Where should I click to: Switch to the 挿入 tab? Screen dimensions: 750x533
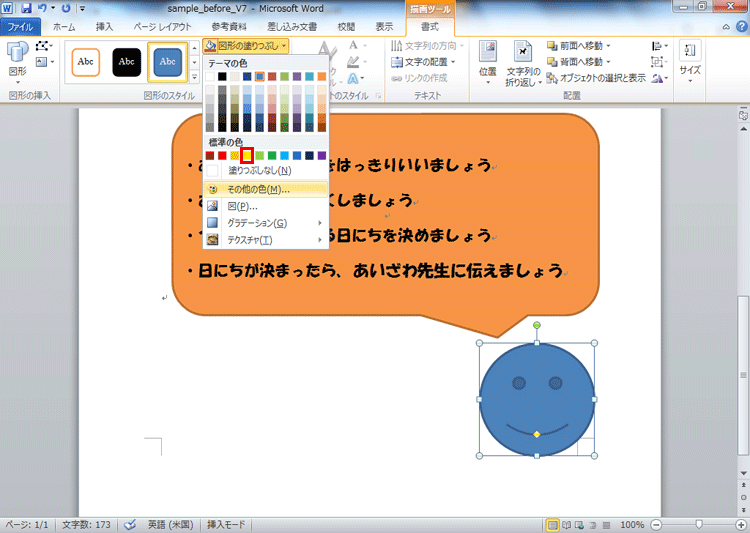[104, 27]
